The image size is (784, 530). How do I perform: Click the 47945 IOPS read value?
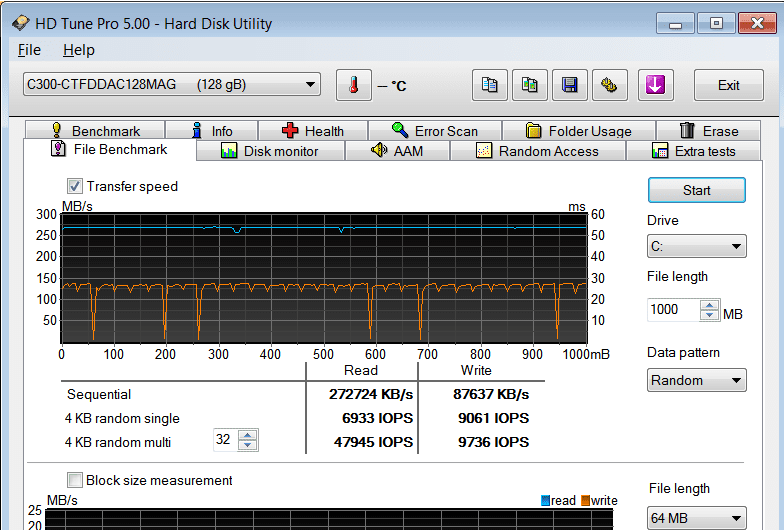(x=374, y=442)
